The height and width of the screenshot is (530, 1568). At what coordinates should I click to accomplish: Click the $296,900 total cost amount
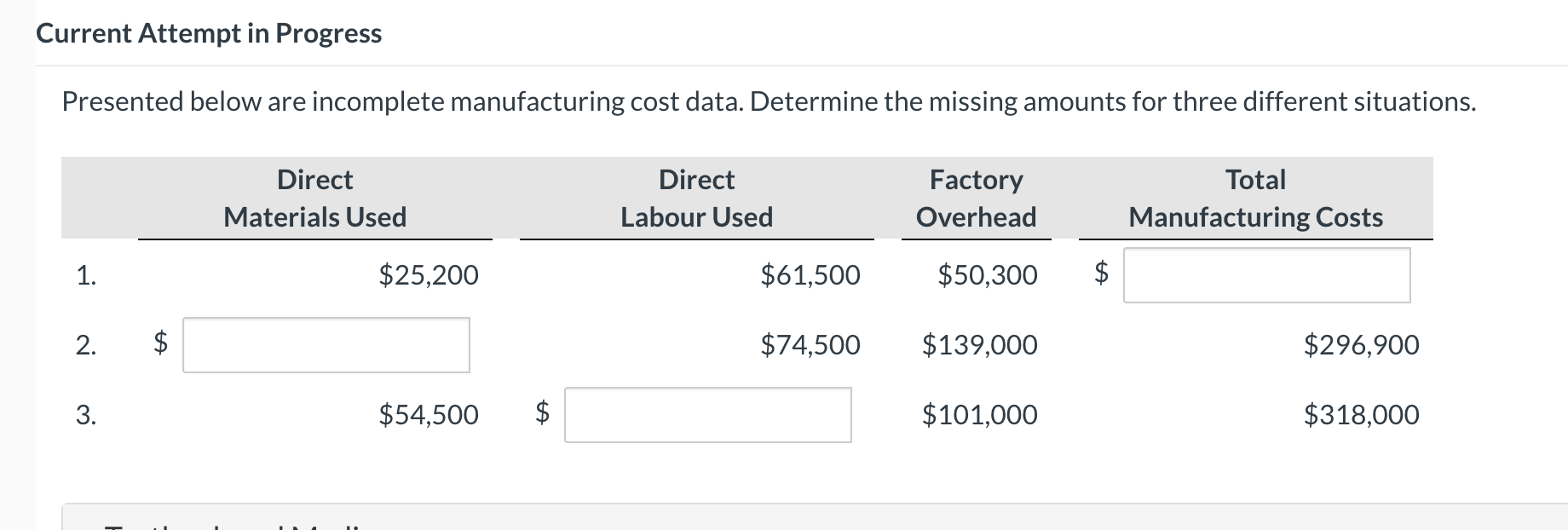coord(1362,344)
